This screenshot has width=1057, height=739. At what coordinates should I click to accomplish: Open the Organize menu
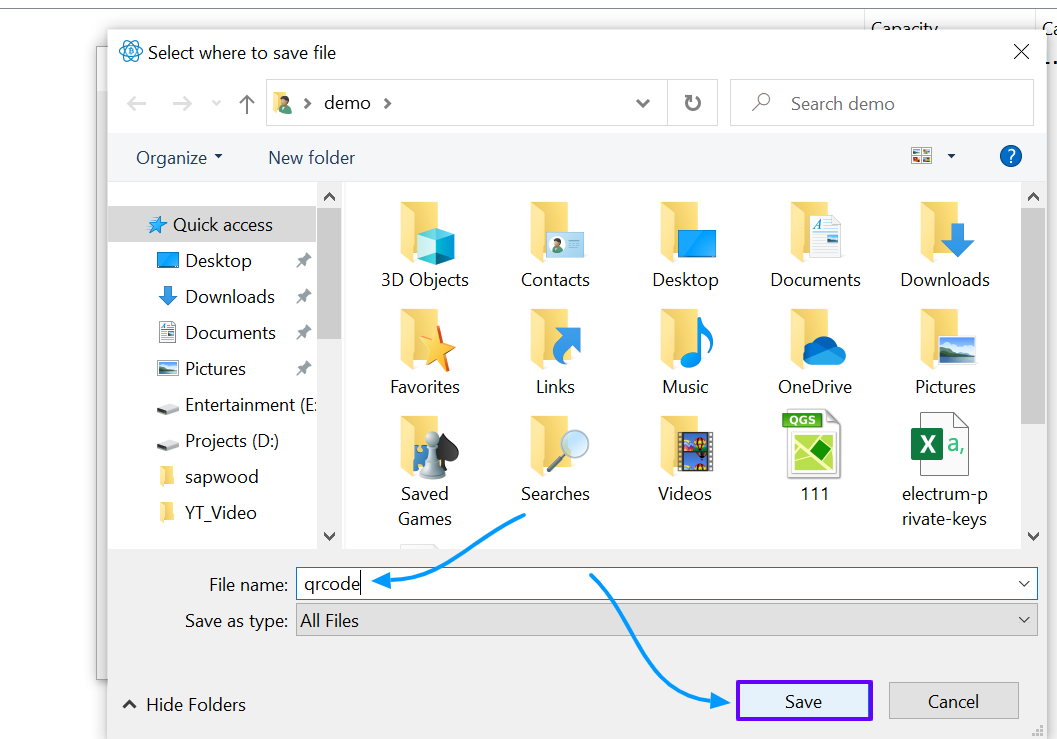click(179, 158)
